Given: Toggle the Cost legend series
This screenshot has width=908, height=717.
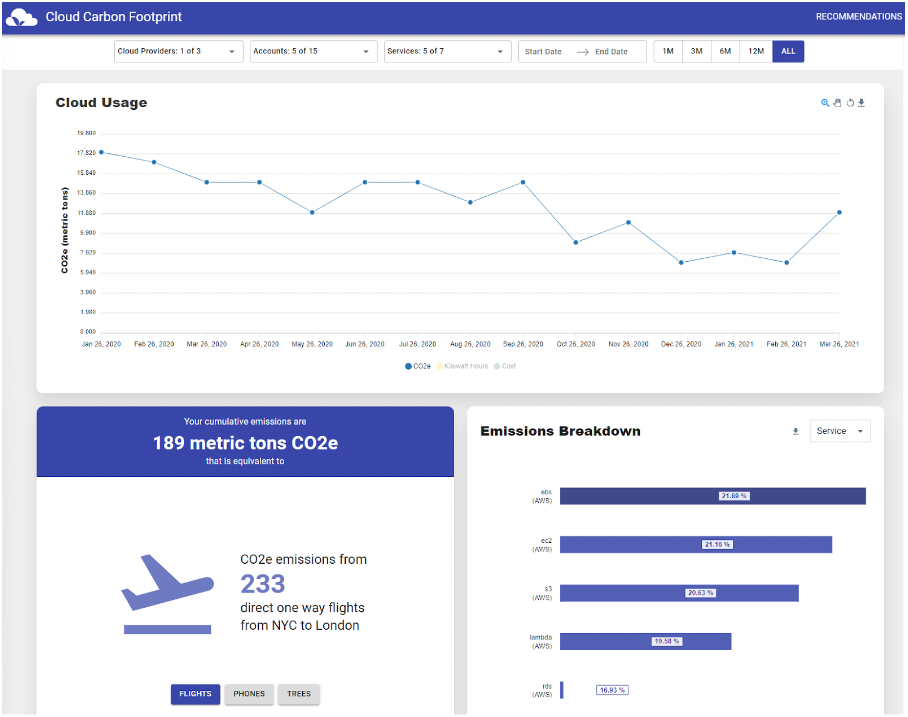Looking at the screenshot, I should 505,366.
